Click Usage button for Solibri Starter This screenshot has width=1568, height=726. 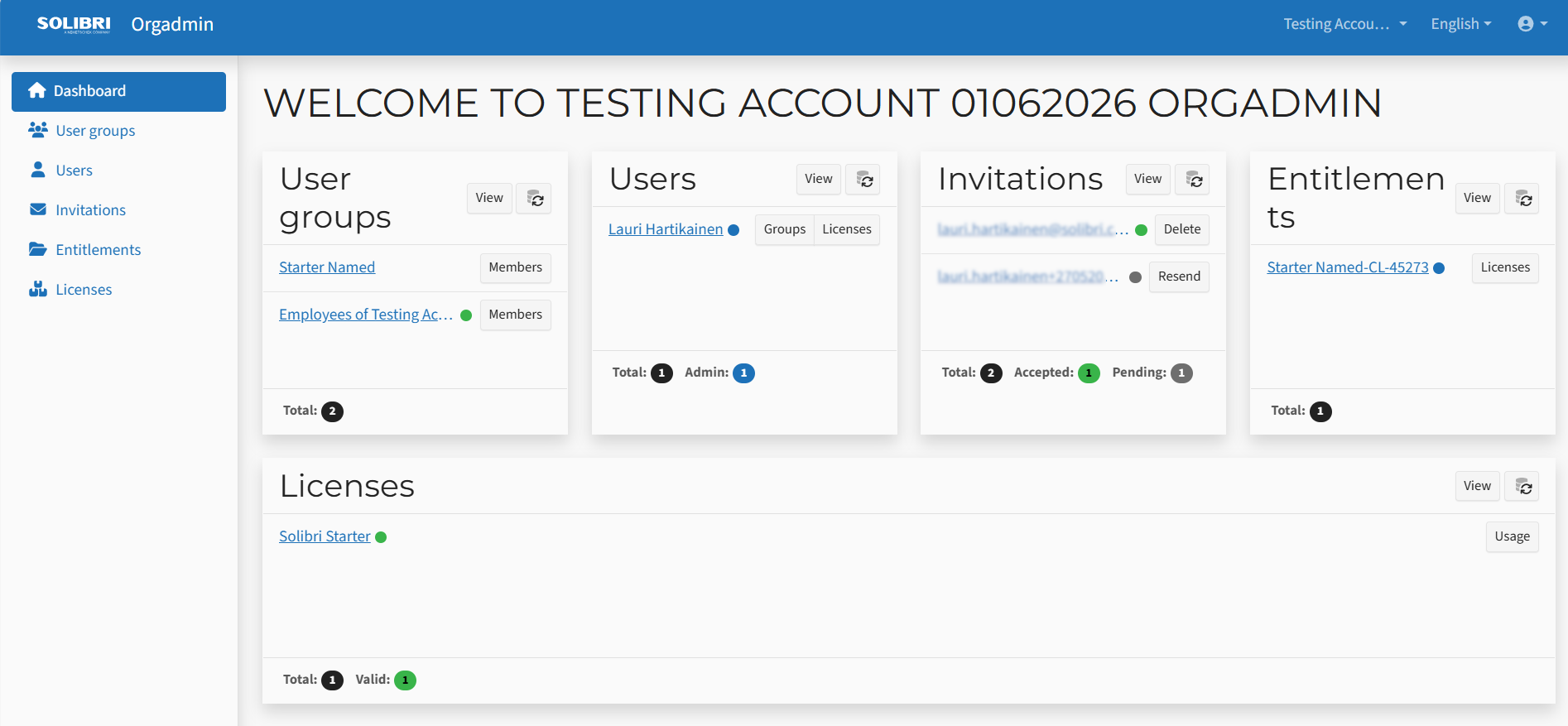coord(1513,536)
